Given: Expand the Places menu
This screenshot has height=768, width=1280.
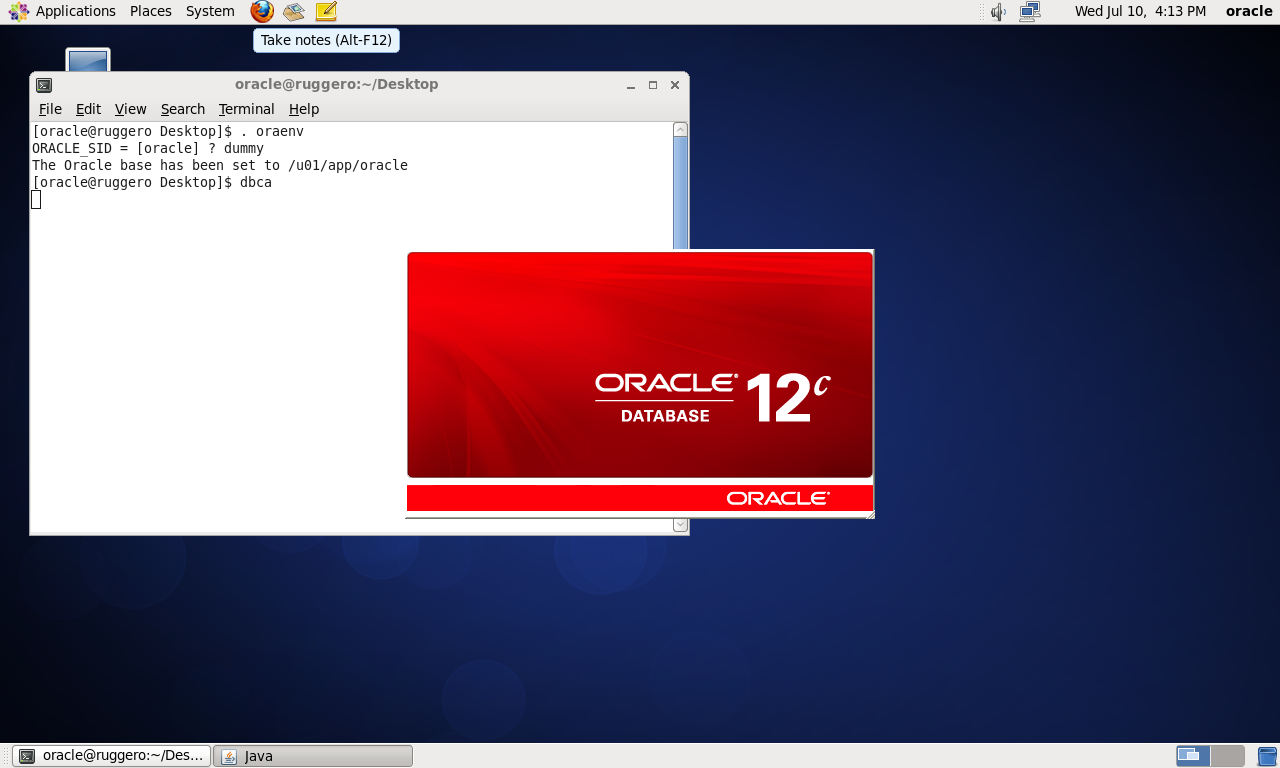Looking at the screenshot, I should [x=151, y=11].
